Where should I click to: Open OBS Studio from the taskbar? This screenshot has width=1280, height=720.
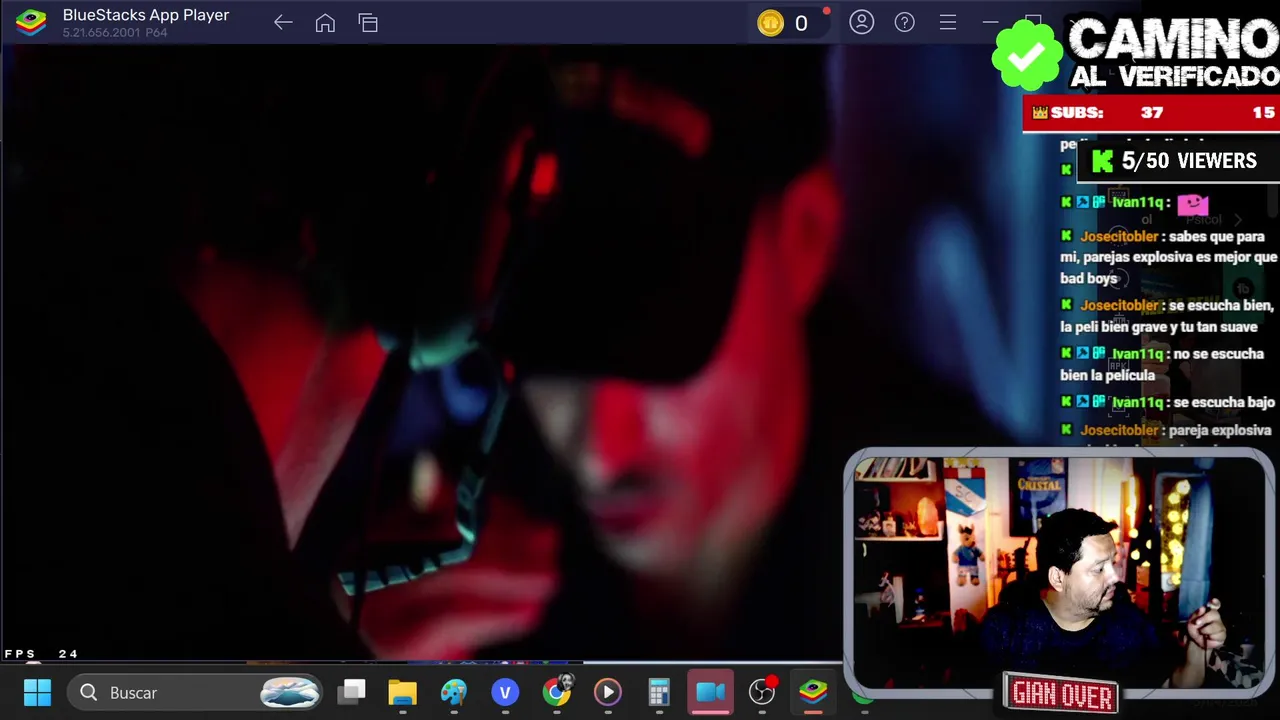(x=762, y=691)
